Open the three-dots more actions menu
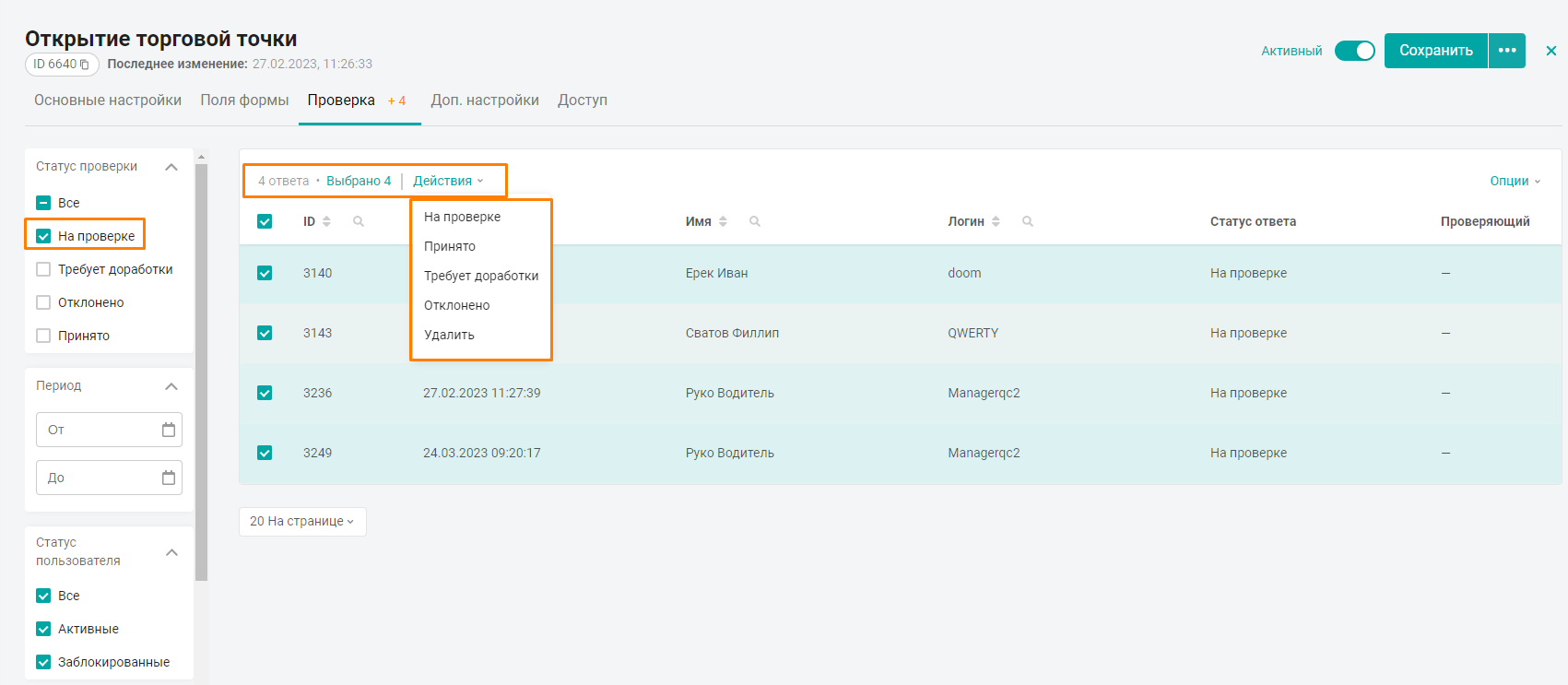Viewport: 1568px width, 685px height. [1507, 51]
